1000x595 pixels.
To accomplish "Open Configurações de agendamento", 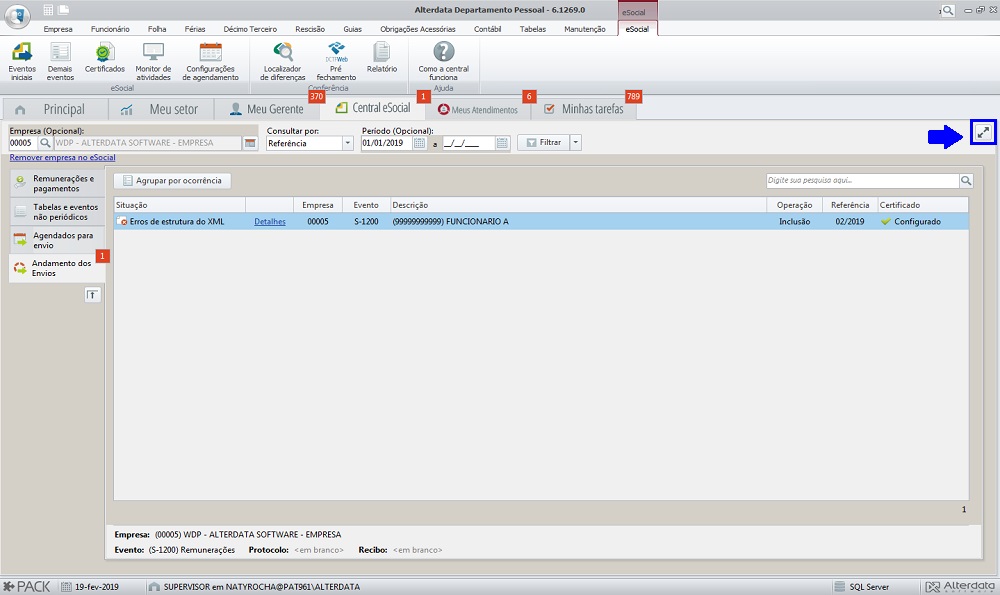I will pos(210,62).
